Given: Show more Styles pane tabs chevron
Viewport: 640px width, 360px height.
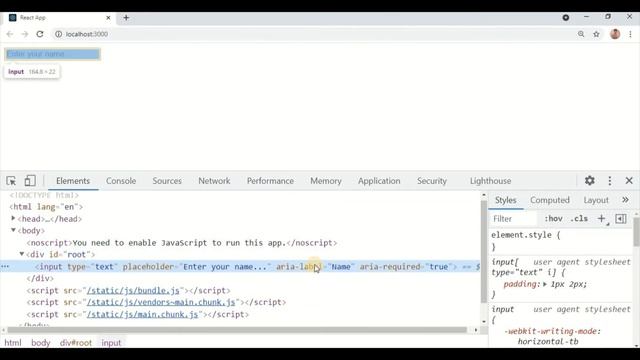Looking at the screenshot, I should (625, 200).
